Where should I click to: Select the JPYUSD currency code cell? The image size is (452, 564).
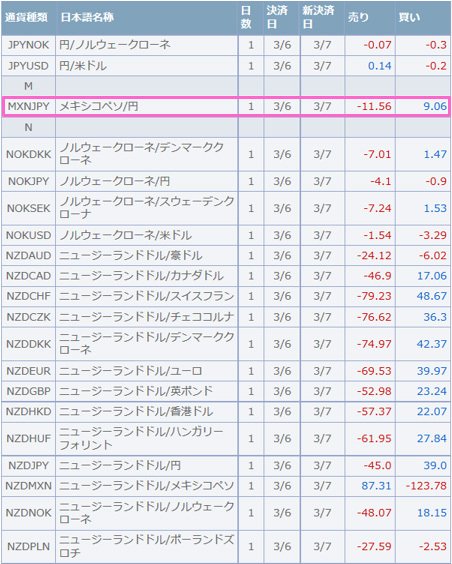(x=28, y=66)
